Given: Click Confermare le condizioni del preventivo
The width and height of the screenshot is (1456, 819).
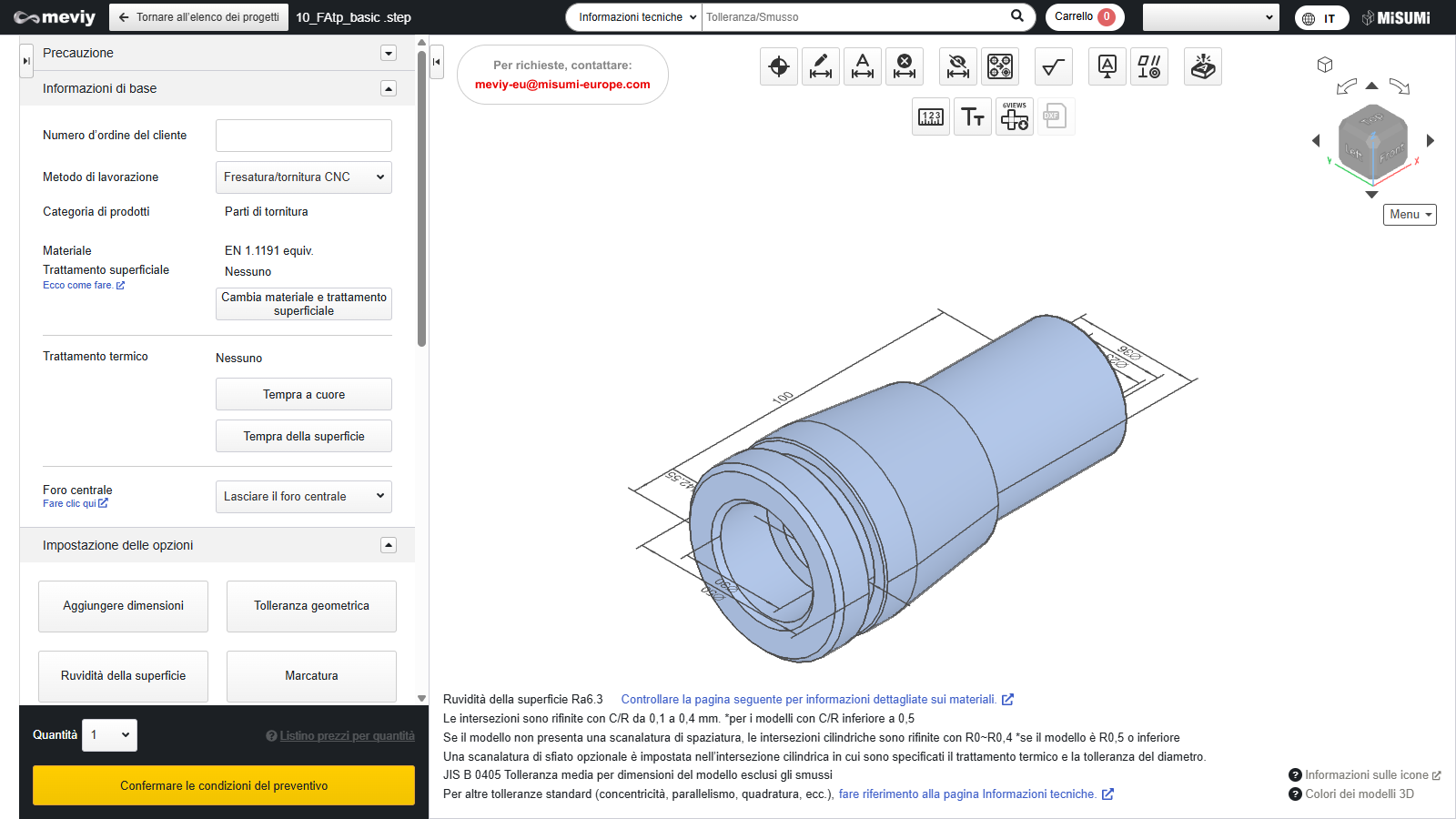Looking at the screenshot, I should click(x=224, y=785).
